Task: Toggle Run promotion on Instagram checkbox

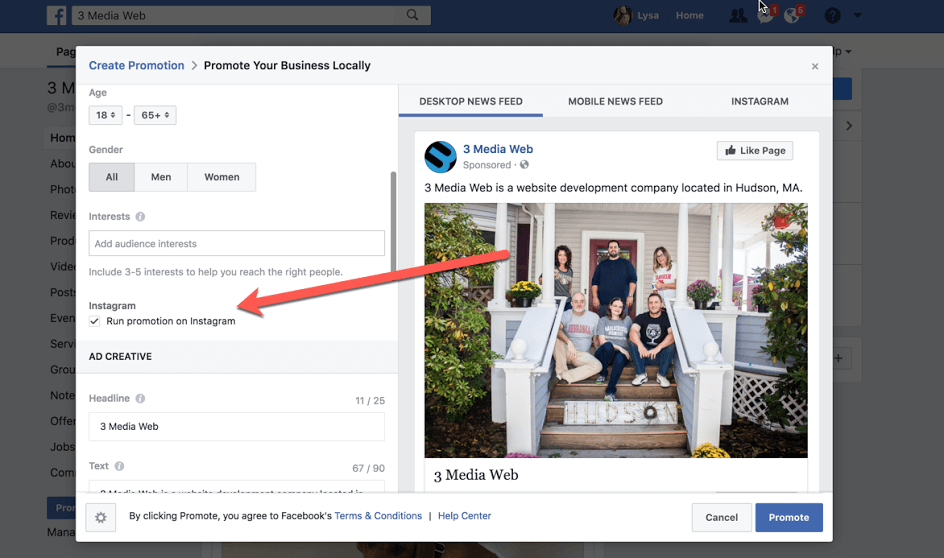Action: click(x=95, y=321)
